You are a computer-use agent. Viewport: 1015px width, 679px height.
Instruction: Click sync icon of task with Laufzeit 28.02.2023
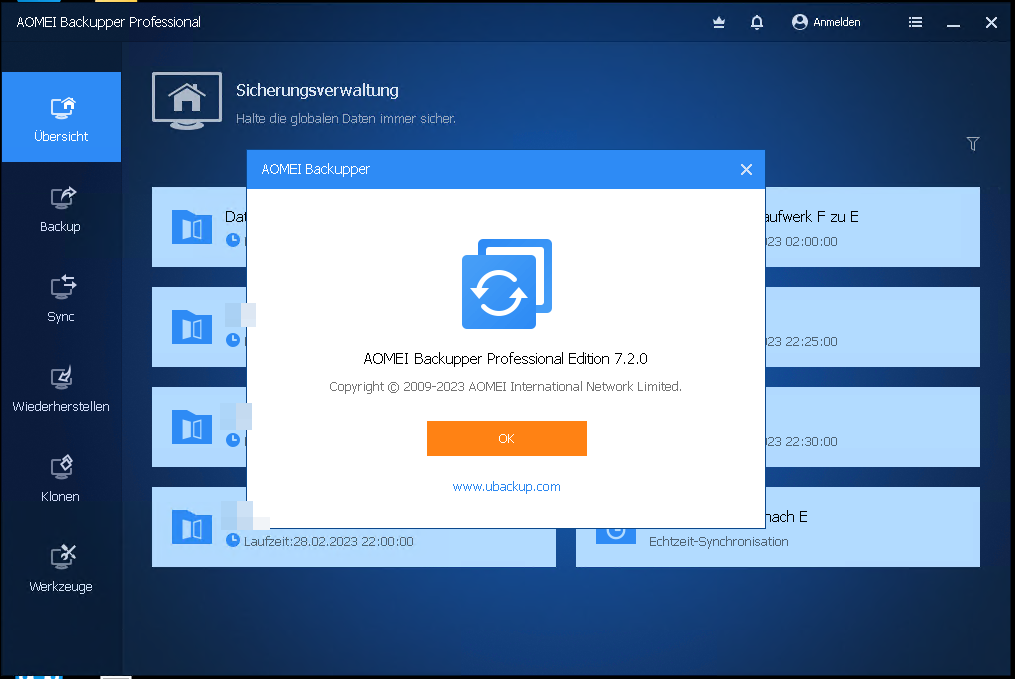192,528
